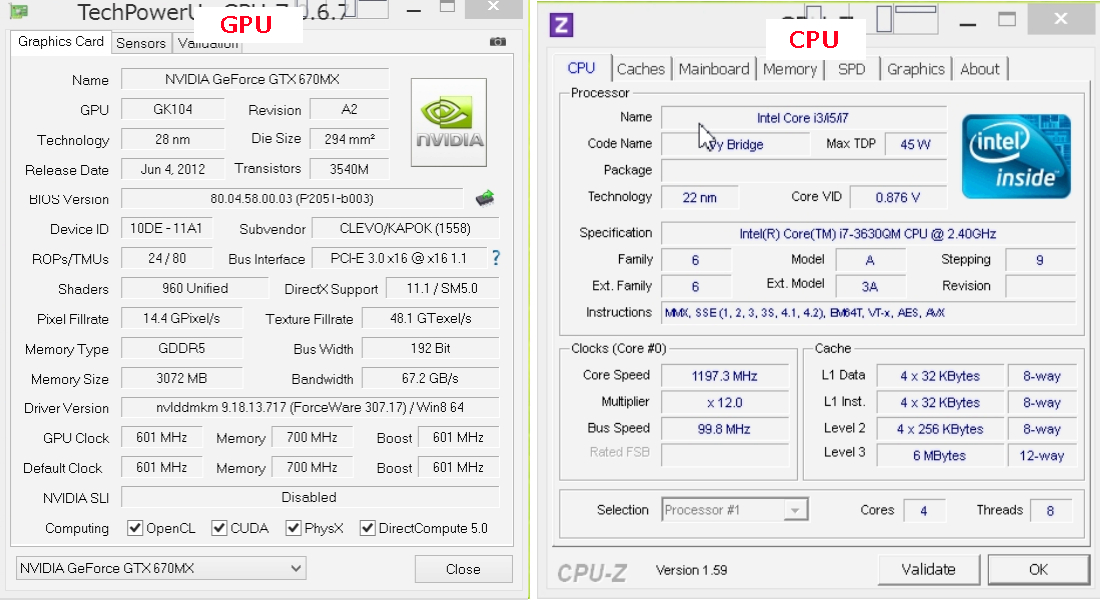This screenshot has width=1100, height=600.
Task: Open the Caches tab in CPU-Z
Action: pos(640,69)
